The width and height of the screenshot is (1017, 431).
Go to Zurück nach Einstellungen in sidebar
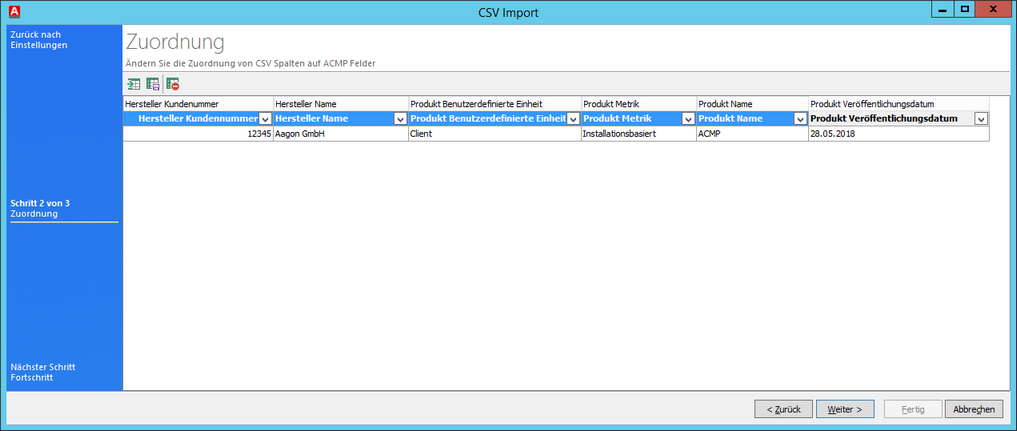click(x=39, y=39)
